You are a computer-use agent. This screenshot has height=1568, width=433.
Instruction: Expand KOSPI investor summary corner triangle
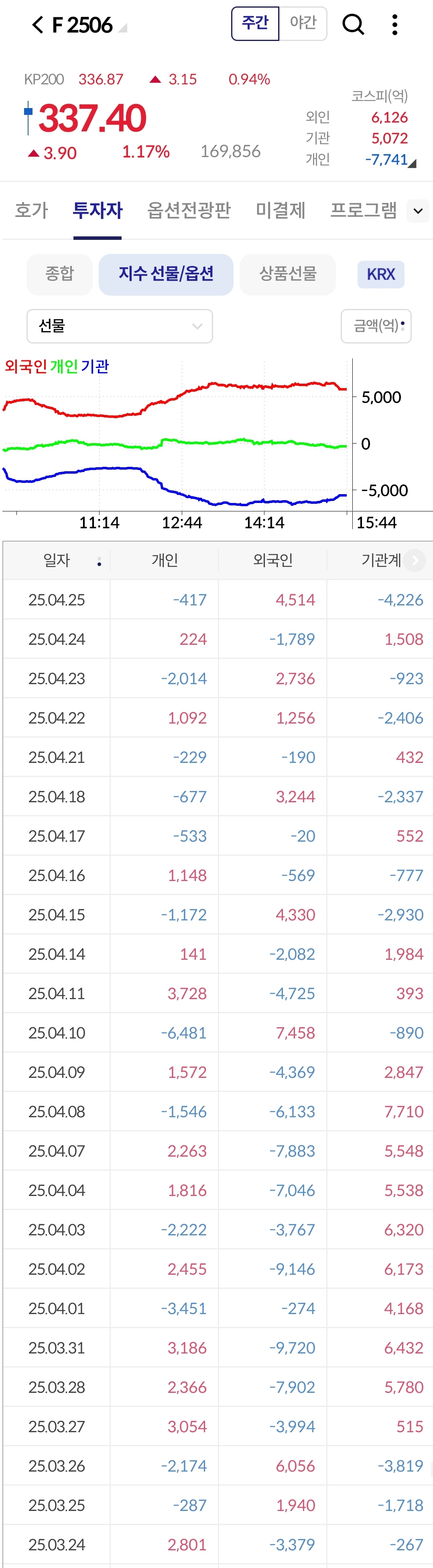(x=413, y=163)
